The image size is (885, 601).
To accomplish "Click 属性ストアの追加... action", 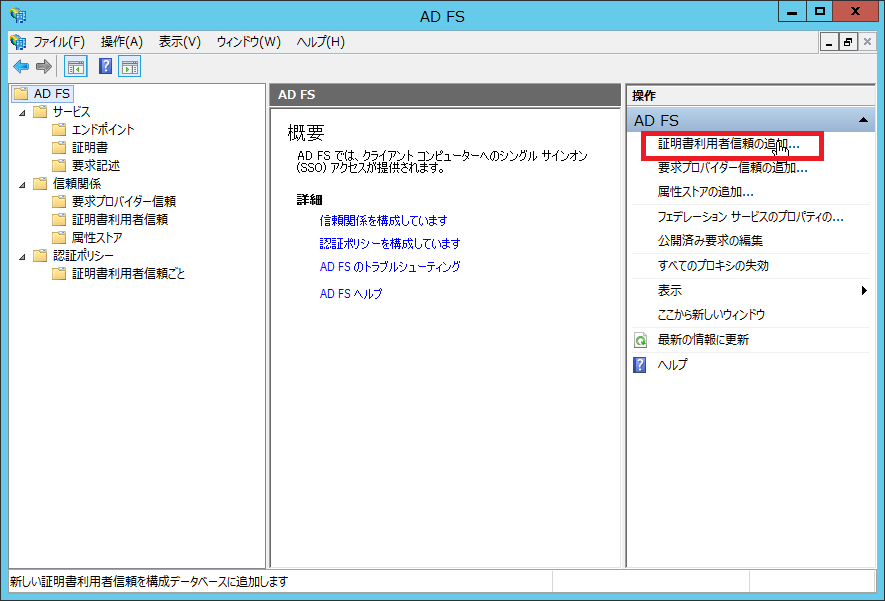I will tap(706, 192).
